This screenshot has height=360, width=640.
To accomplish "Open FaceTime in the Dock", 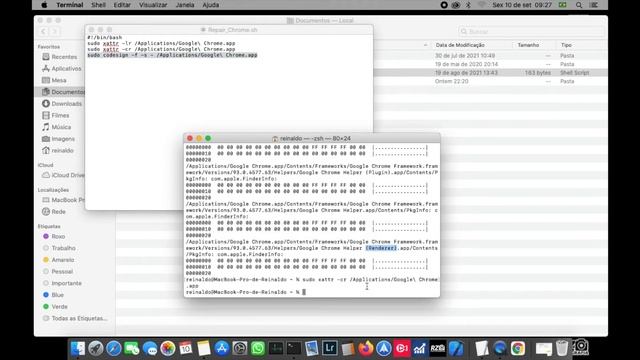I will [131, 349].
